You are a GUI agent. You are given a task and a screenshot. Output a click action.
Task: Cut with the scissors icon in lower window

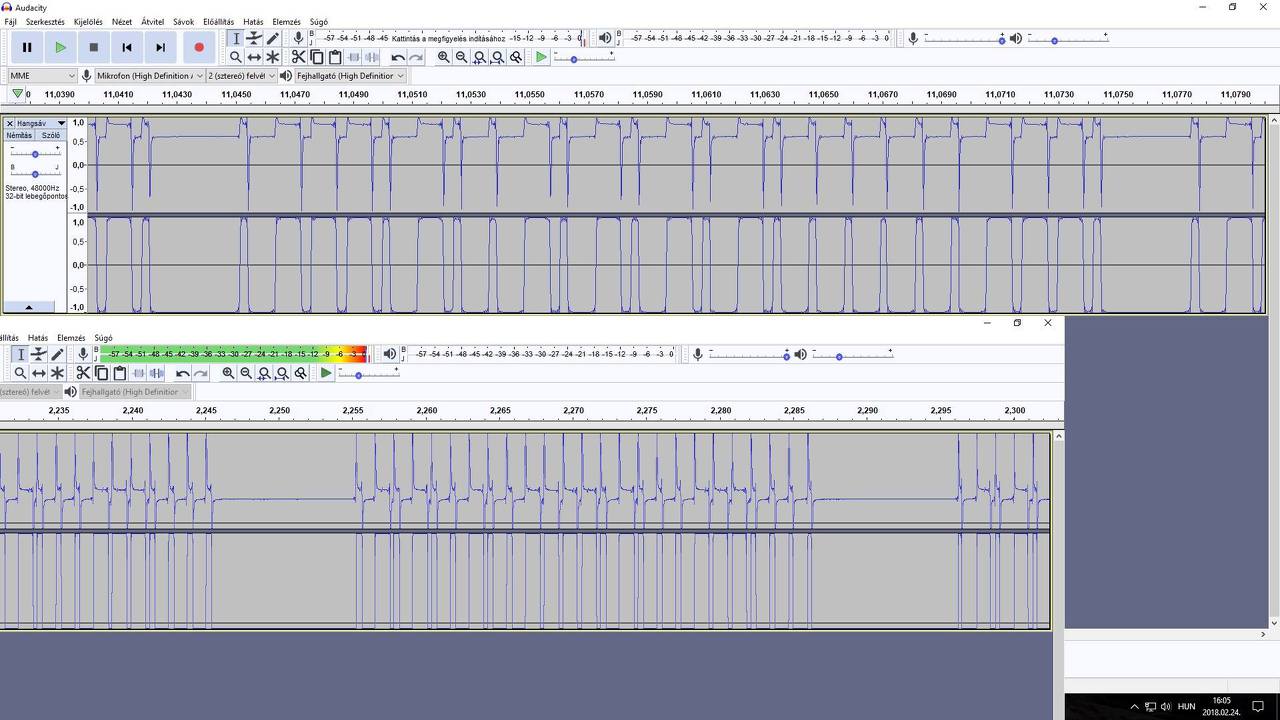pyautogui.click(x=83, y=373)
